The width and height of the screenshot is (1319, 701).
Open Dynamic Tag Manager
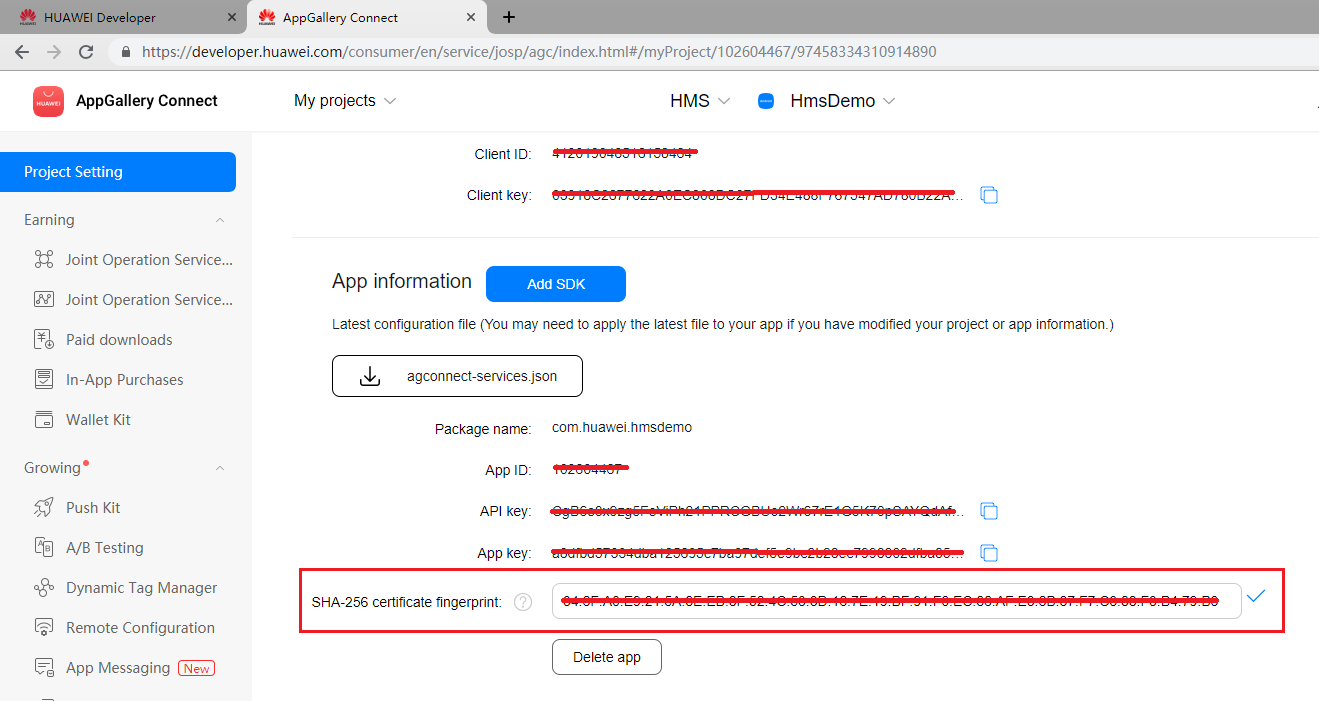tap(142, 588)
